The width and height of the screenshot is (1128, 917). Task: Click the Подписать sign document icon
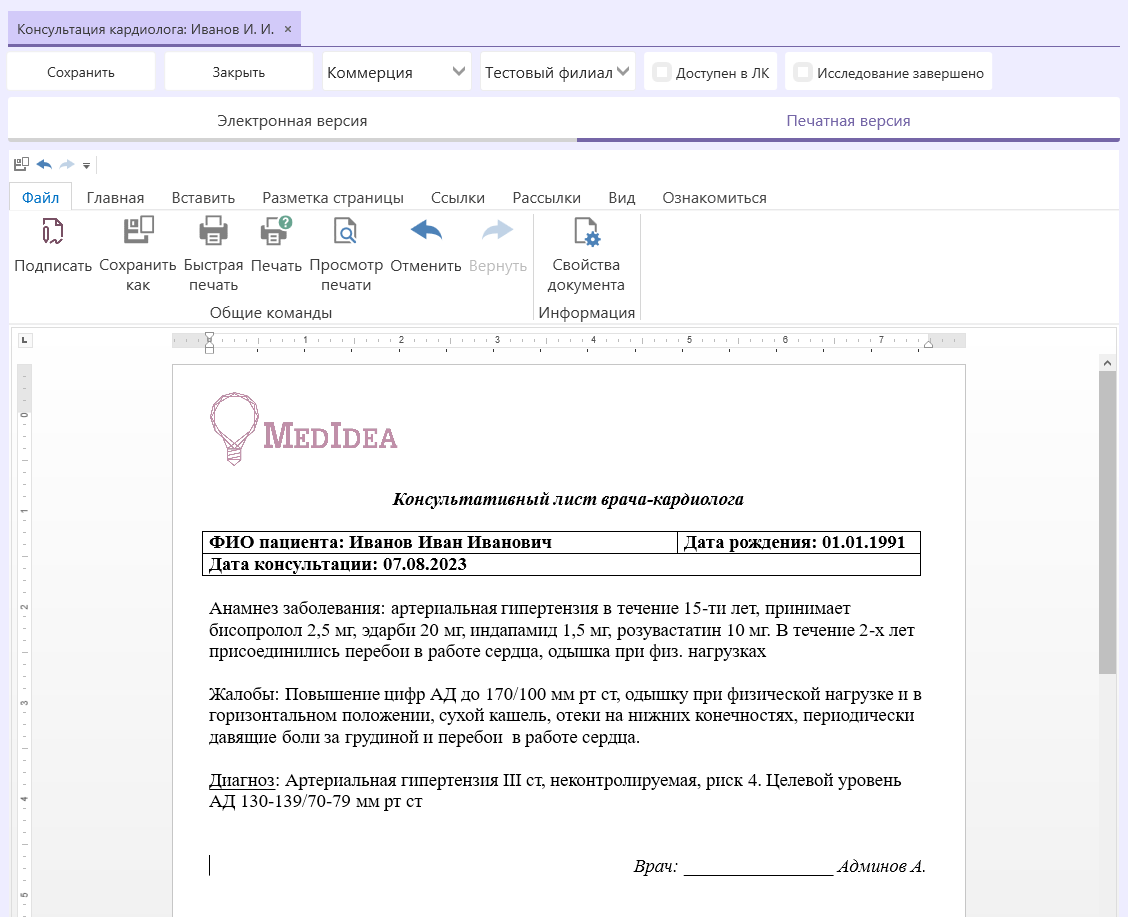pyautogui.click(x=53, y=232)
